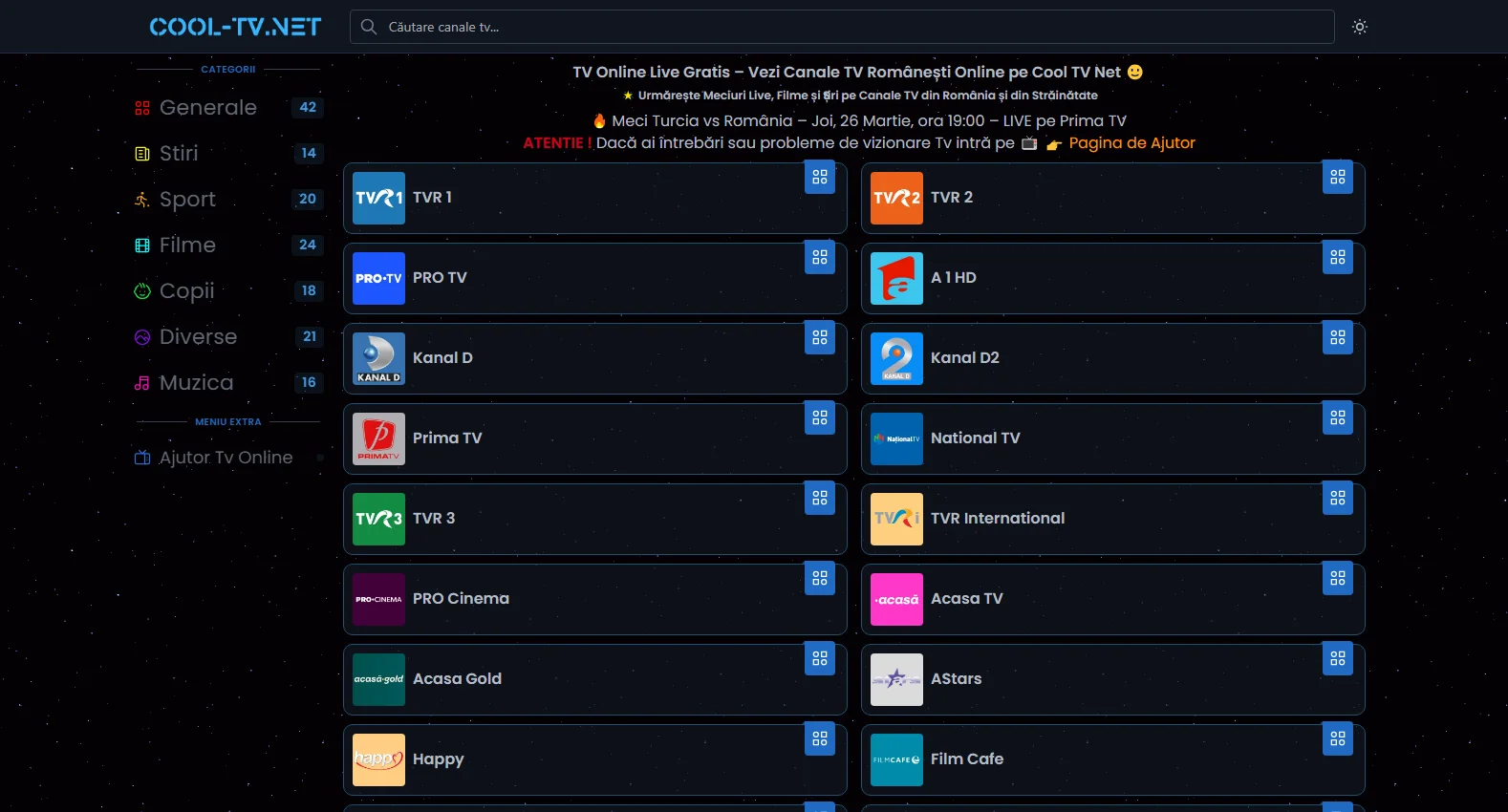The image size is (1508, 812).
Task: Click the grid icon on the Acasa TV card
Action: pos(1338,579)
